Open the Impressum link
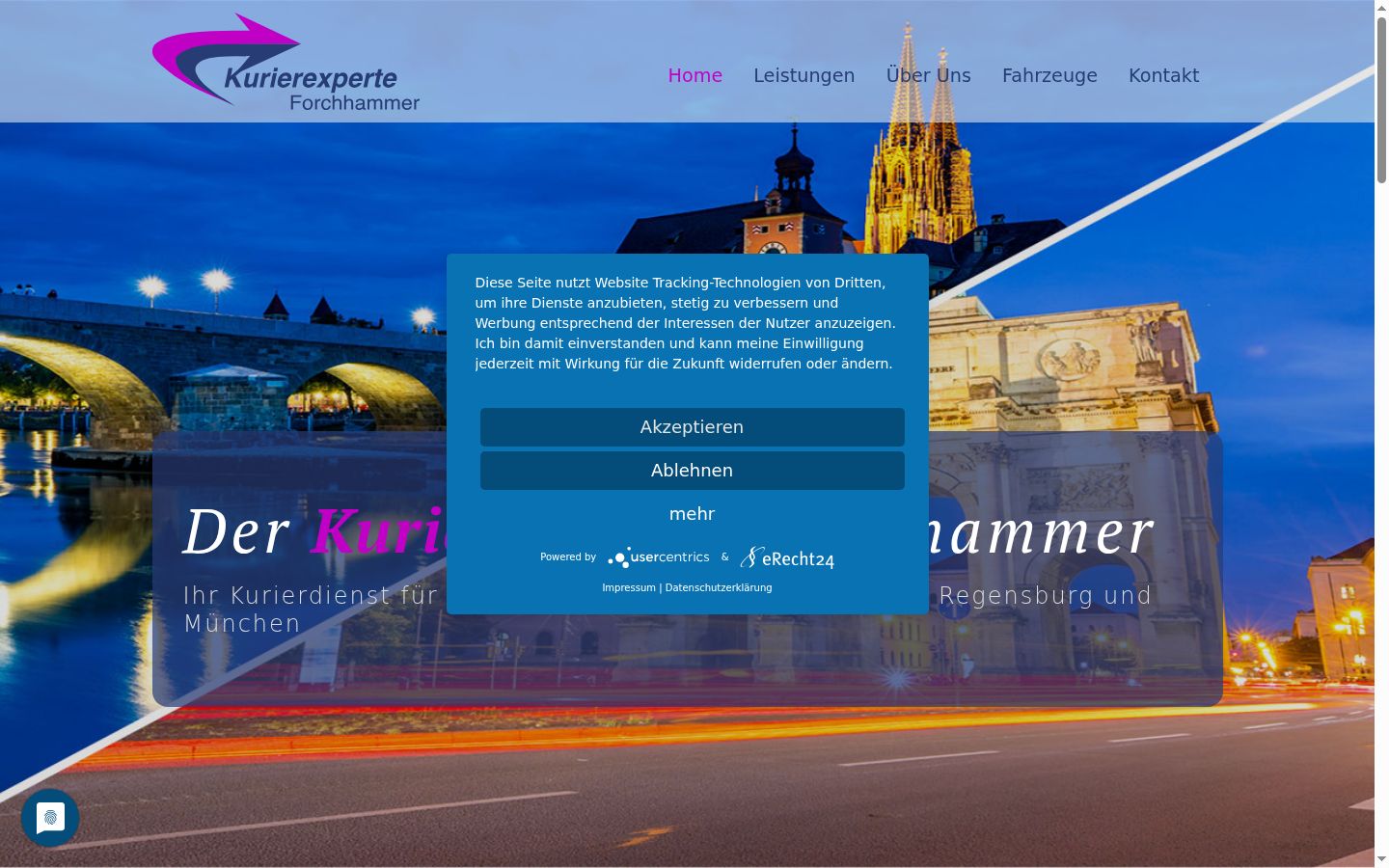The width and height of the screenshot is (1389, 868). tap(629, 587)
